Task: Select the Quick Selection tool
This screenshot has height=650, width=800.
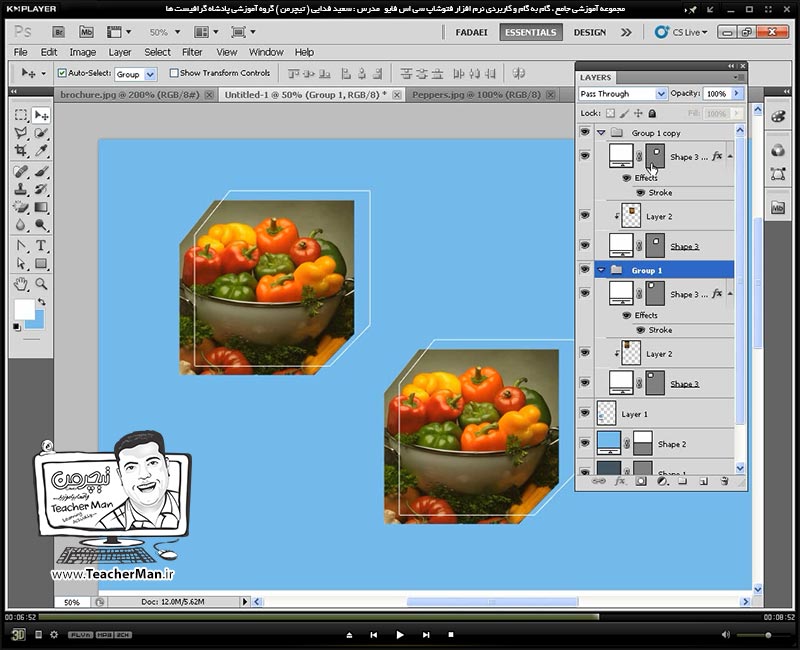Action: pos(41,133)
